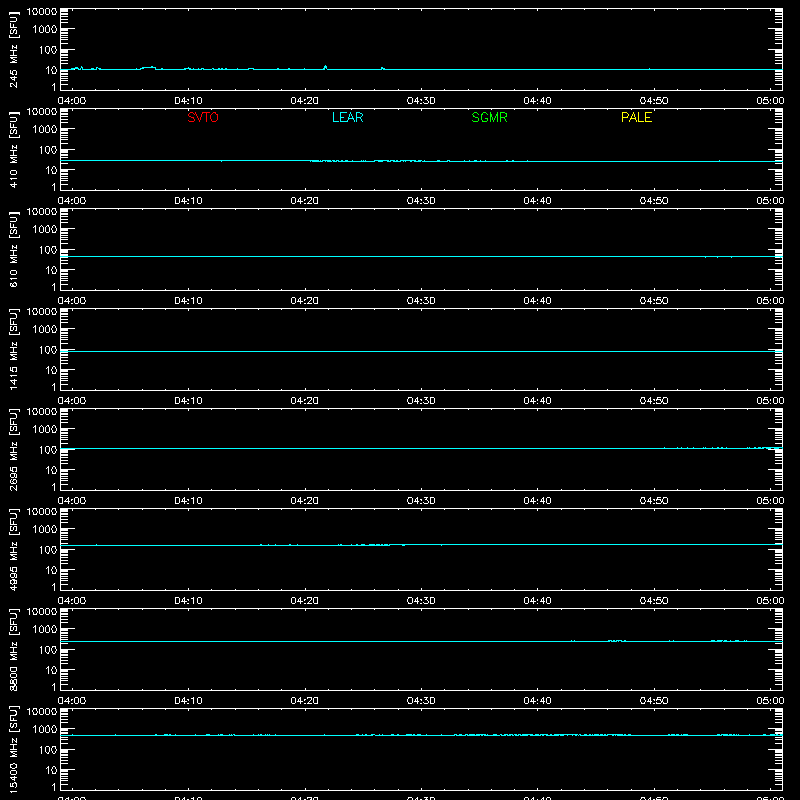Click the 1000 tick on 1415 MHz axis
Image resolution: width=800 pixels, height=800 pixels.
(x=45, y=330)
